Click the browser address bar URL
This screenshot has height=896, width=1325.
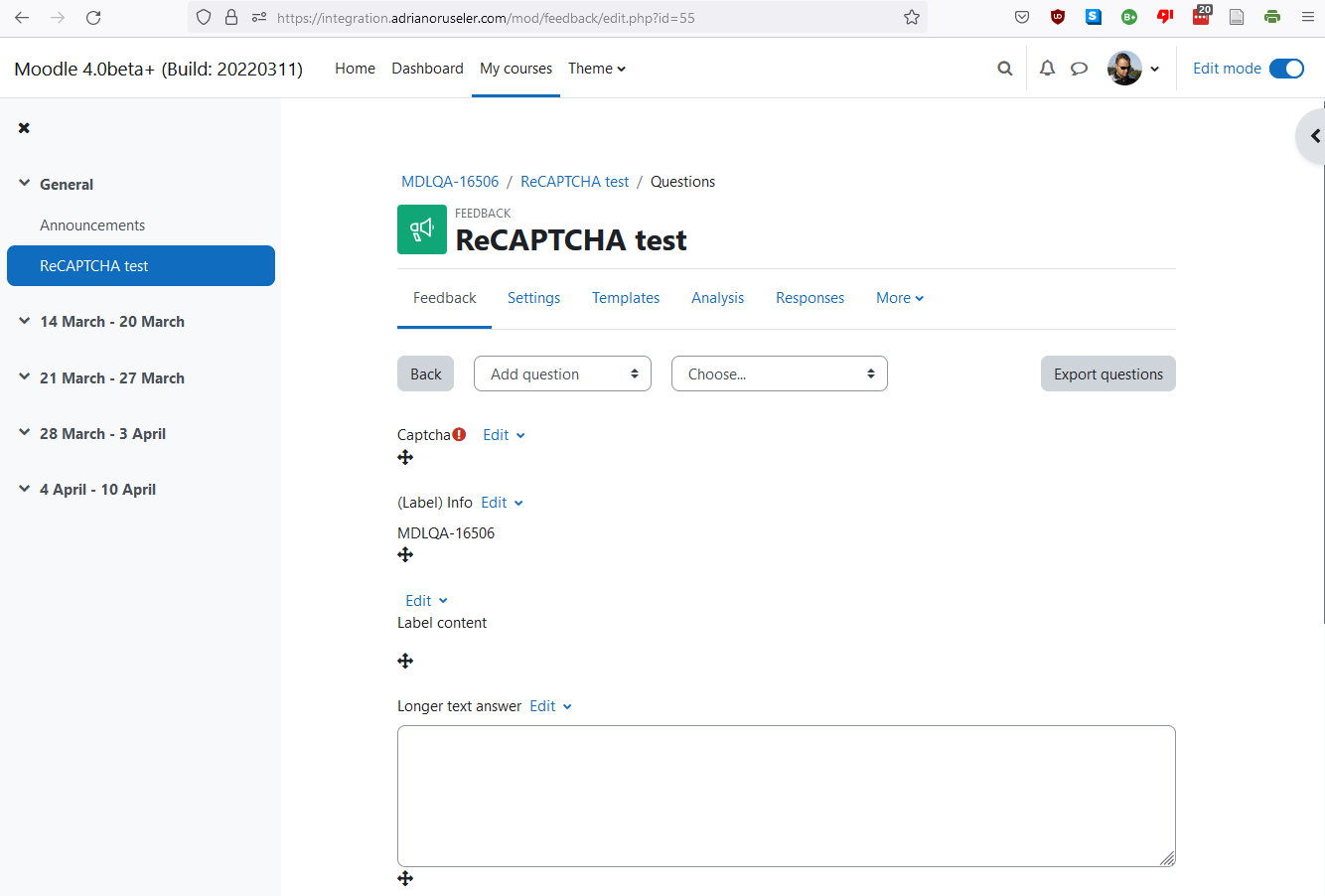coord(486,18)
